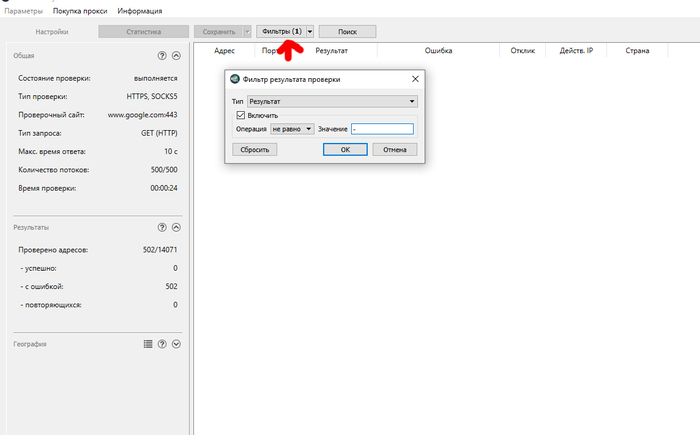Click the Значение input field
The image size is (700, 435).
[381, 129]
